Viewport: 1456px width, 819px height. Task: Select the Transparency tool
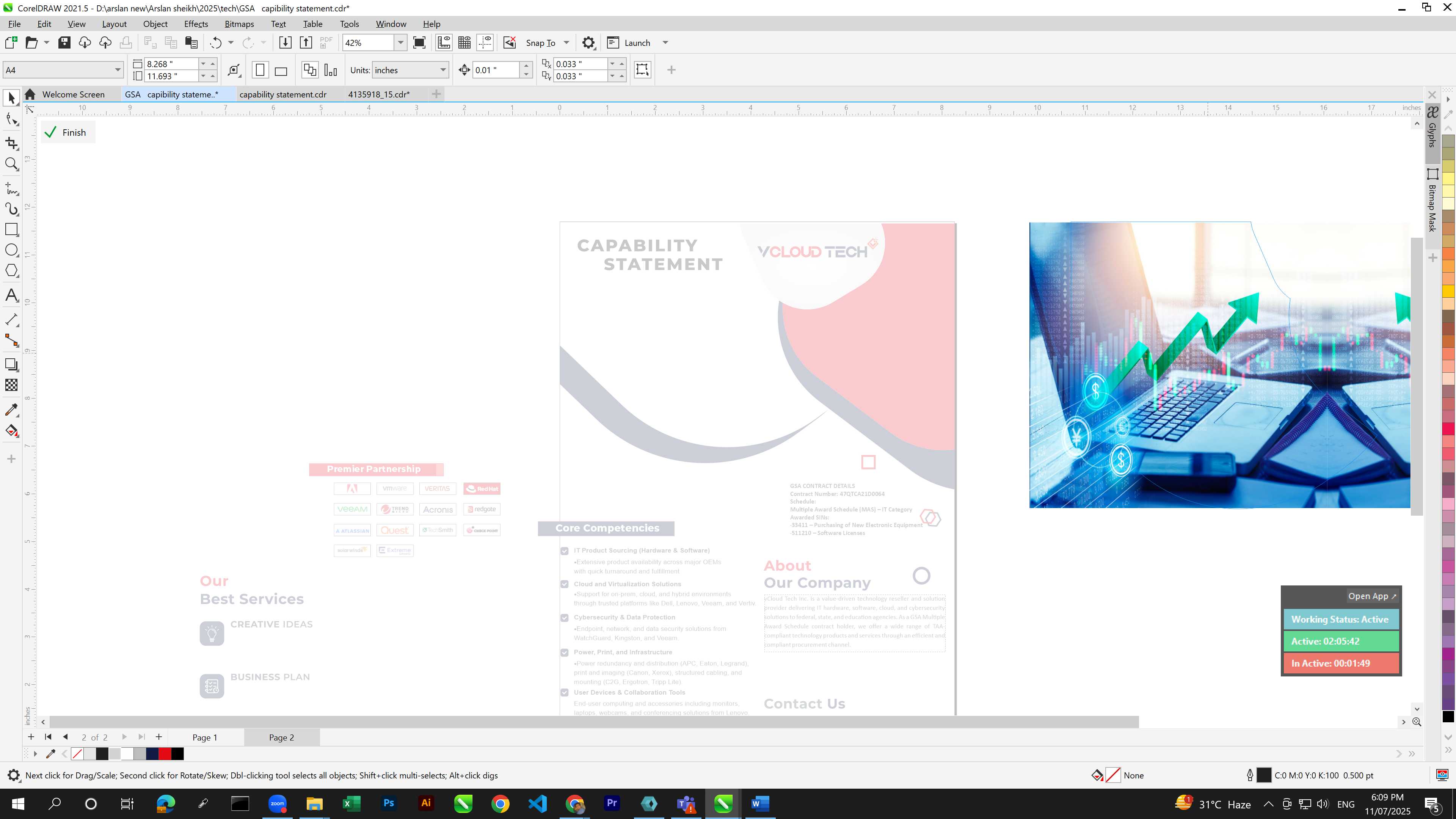(11, 385)
